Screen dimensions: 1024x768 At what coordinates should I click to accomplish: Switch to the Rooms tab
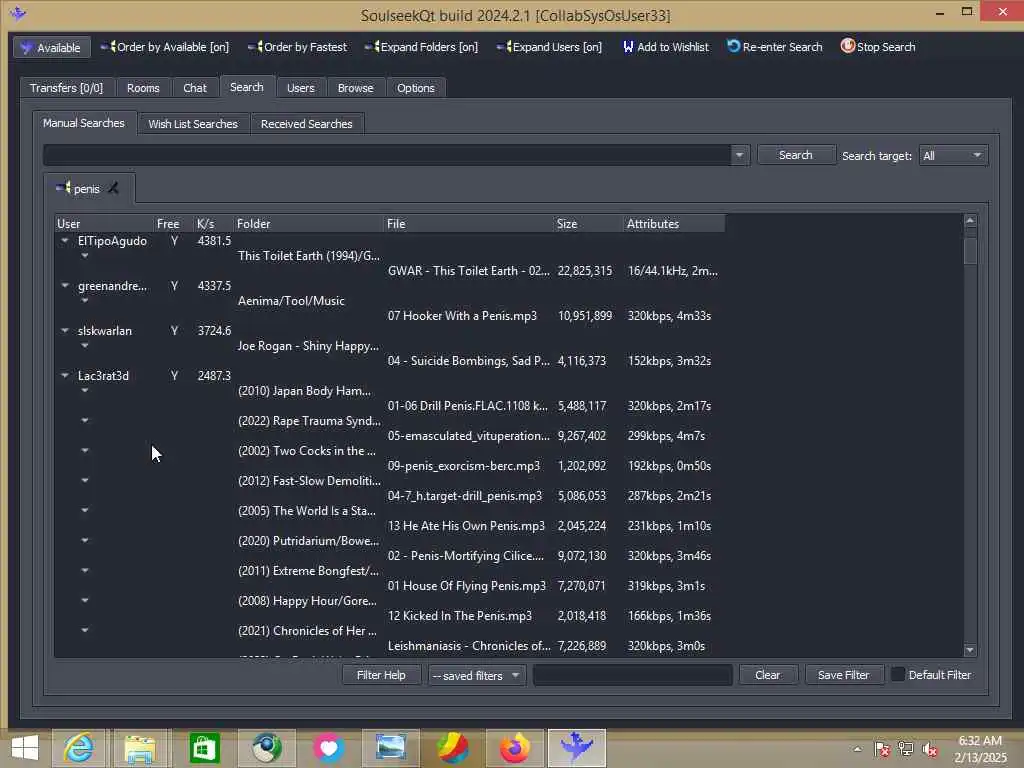(x=143, y=88)
